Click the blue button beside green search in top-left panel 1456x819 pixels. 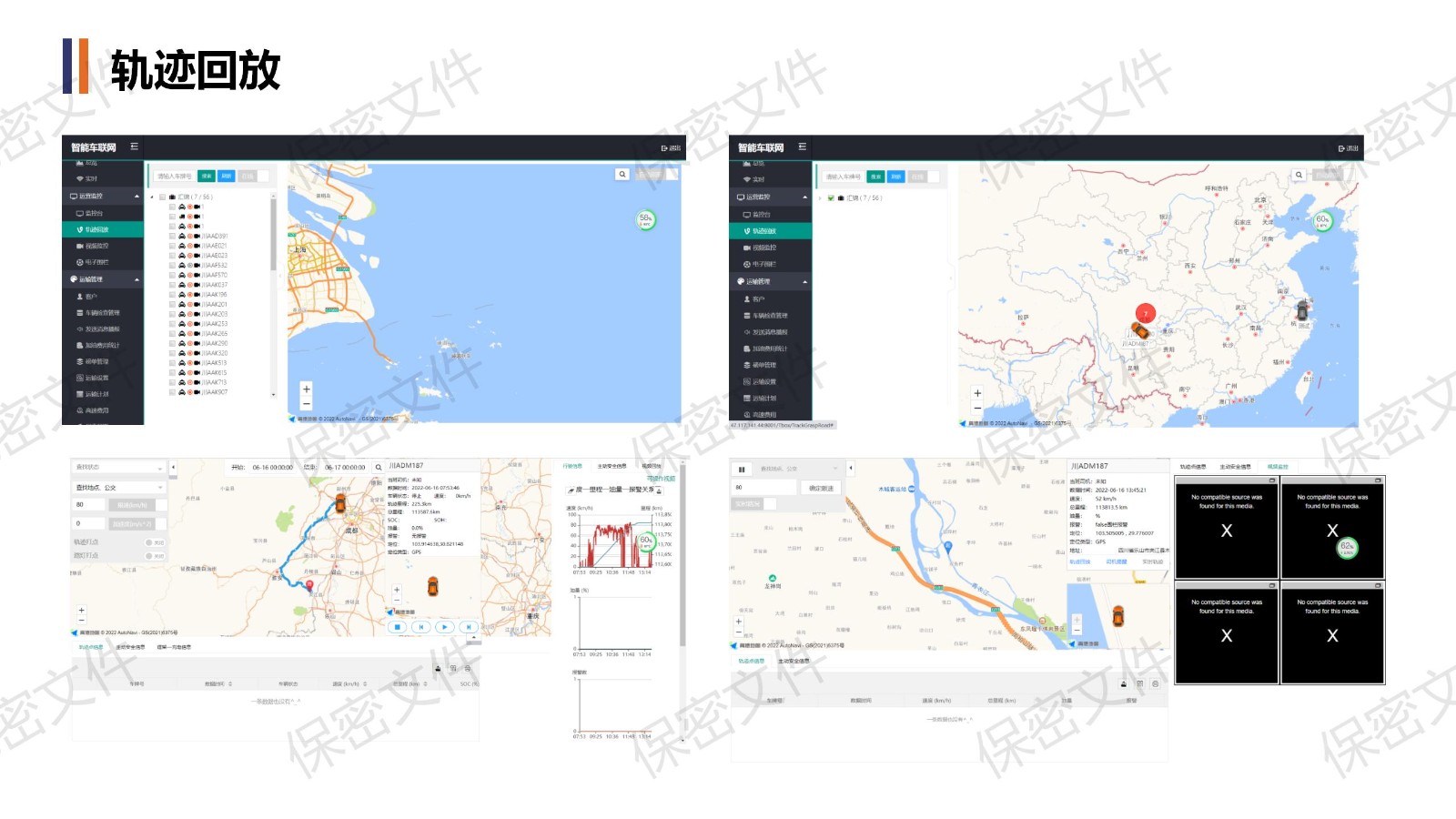click(x=227, y=177)
